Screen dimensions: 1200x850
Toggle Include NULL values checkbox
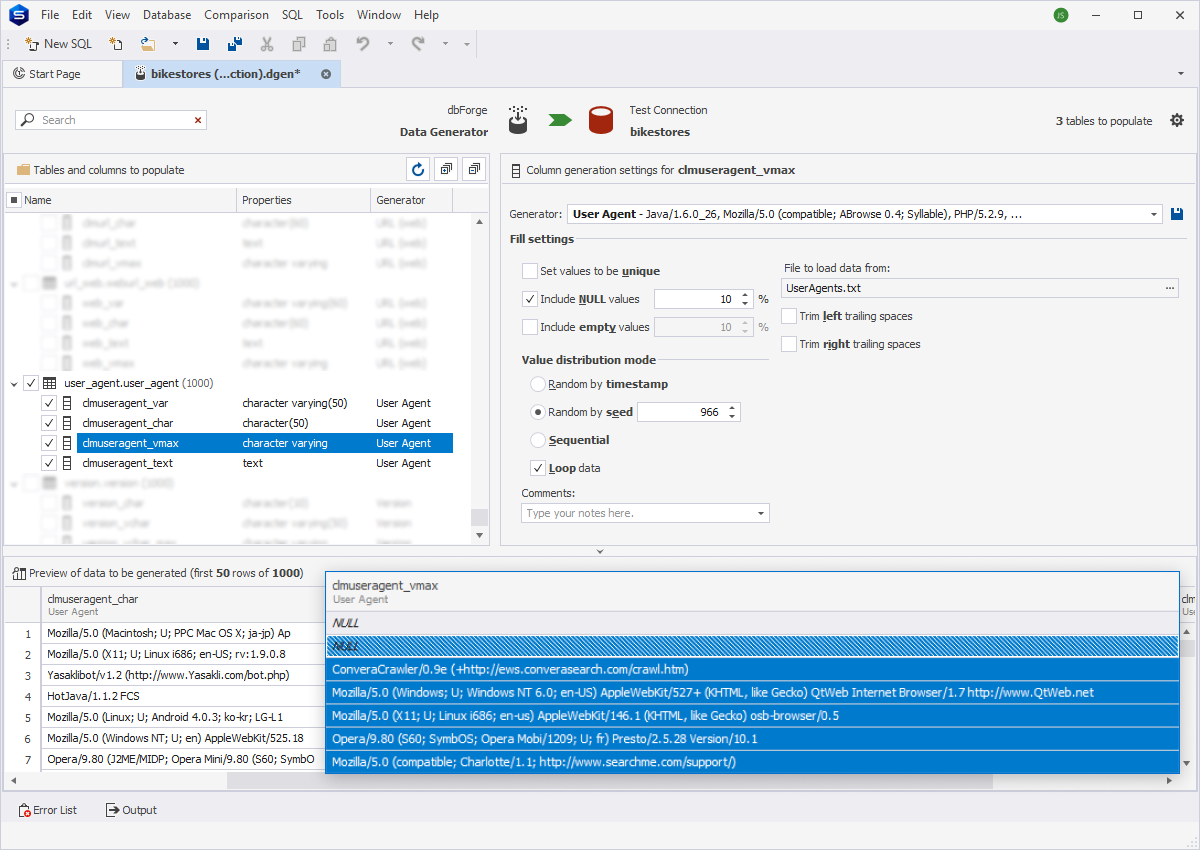(x=529, y=299)
